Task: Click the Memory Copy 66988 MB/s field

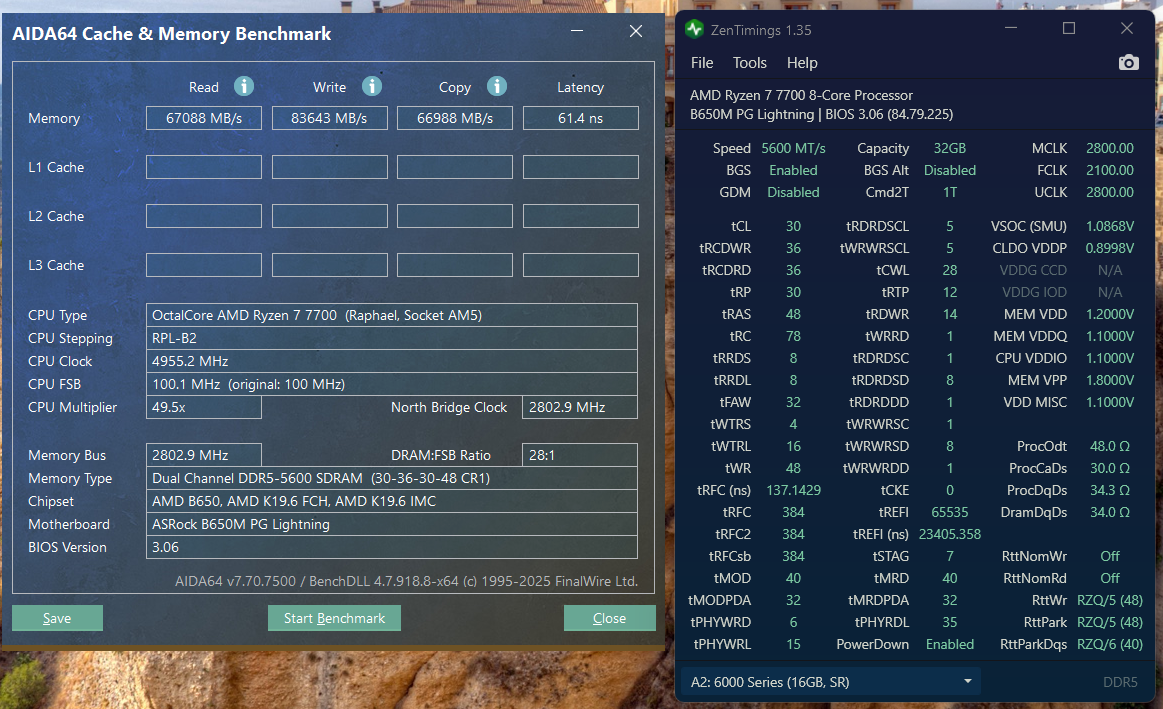Action: 455,118
